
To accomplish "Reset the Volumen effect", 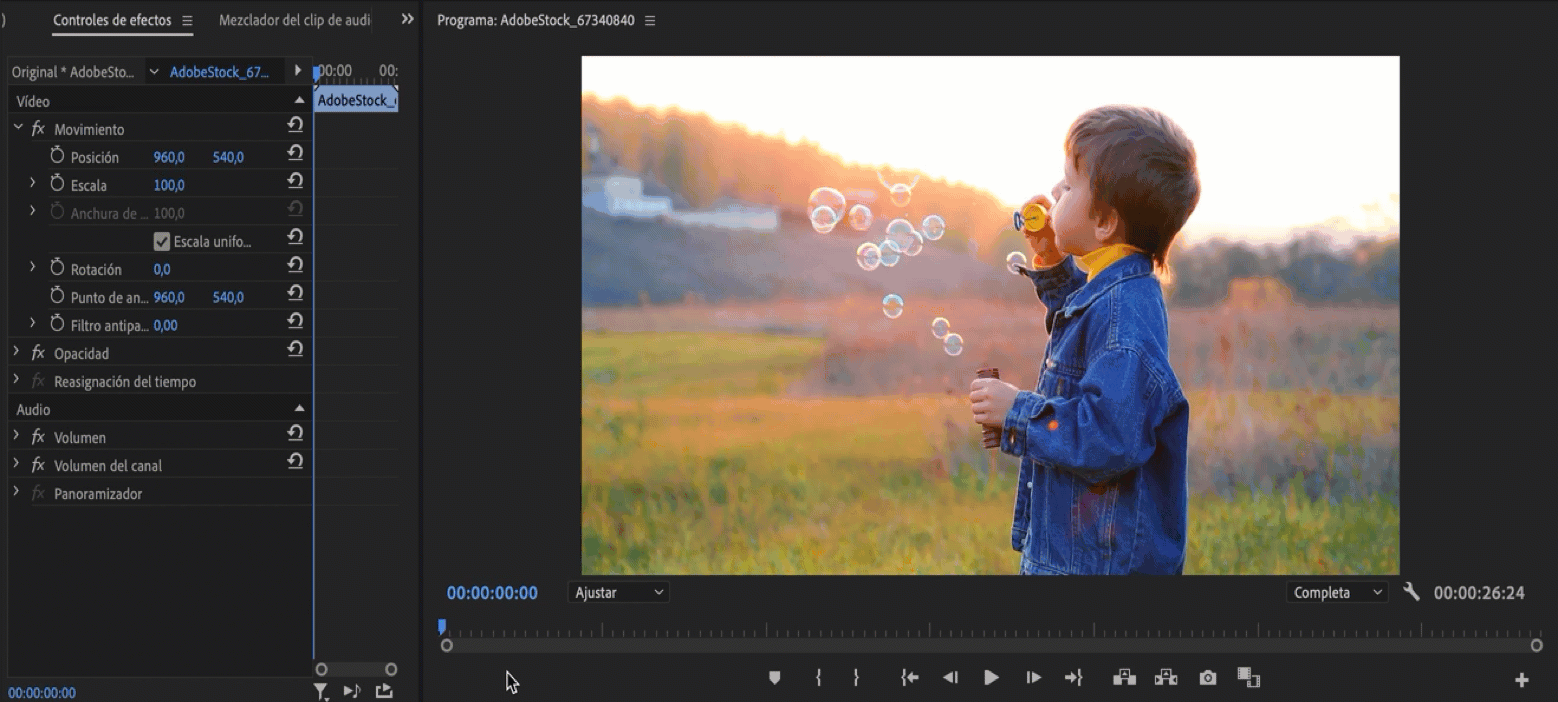I will 295,433.
